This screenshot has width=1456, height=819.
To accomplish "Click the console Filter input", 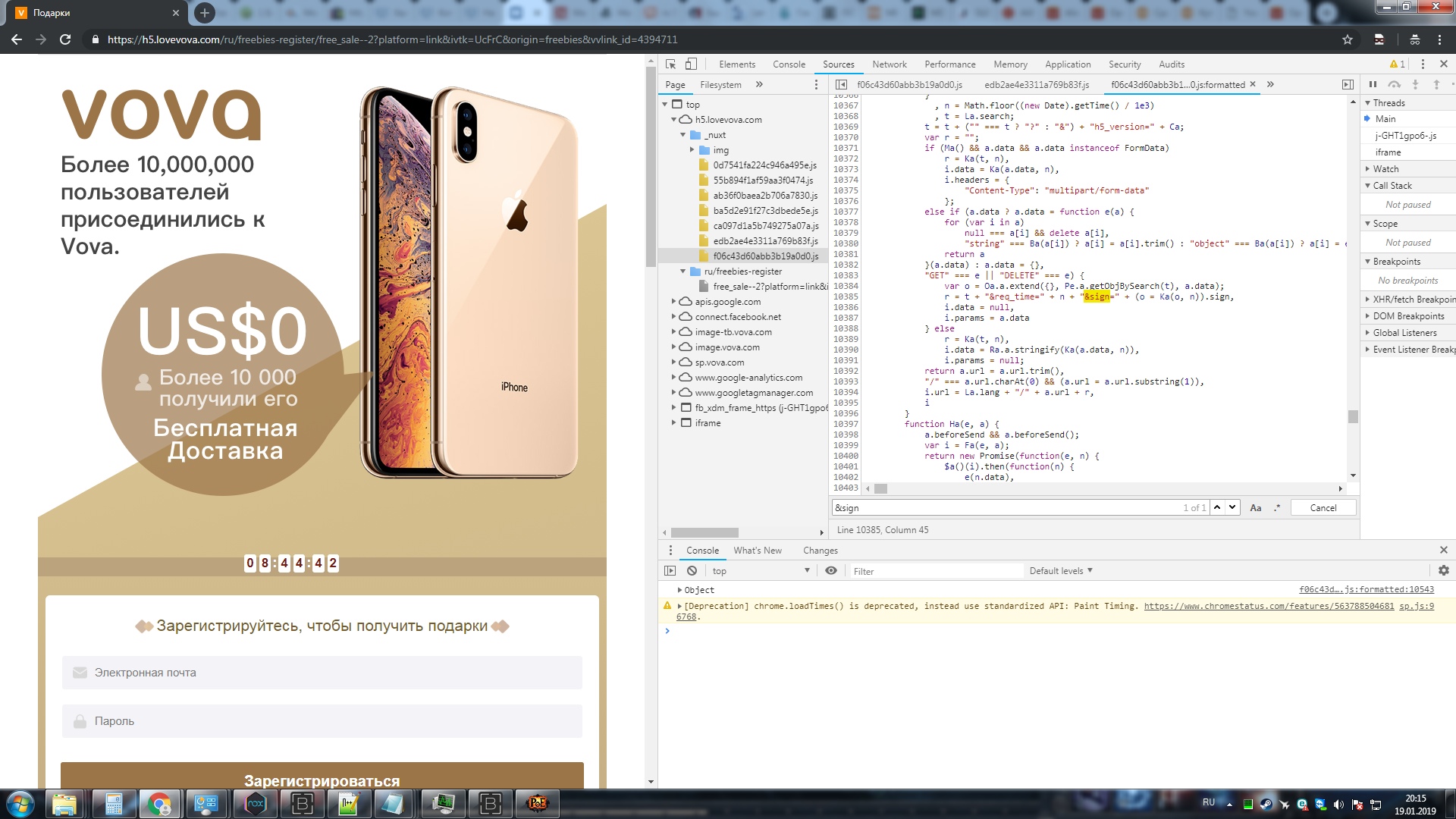I will pyautogui.click(x=935, y=571).
